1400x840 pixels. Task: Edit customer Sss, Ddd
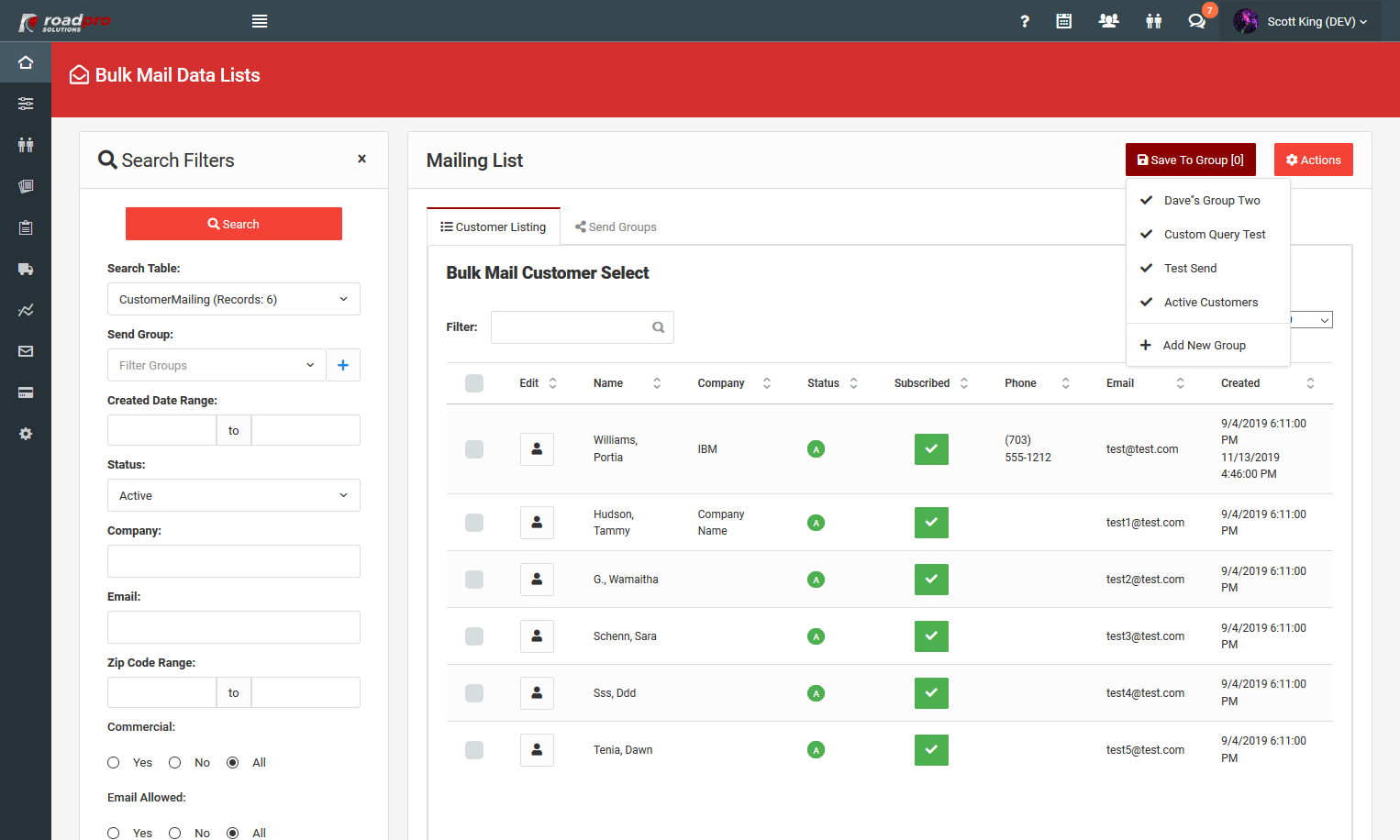(x=537, y=693)
